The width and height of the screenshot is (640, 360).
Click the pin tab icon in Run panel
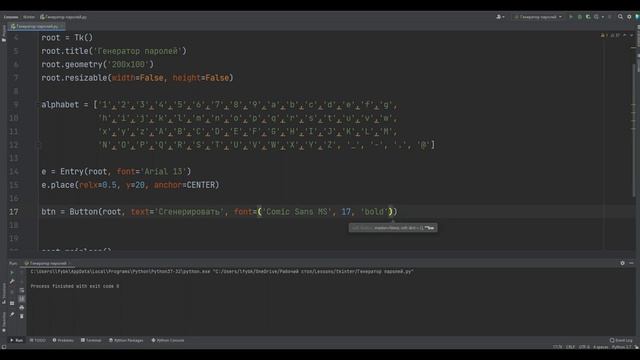pos(12,314)
